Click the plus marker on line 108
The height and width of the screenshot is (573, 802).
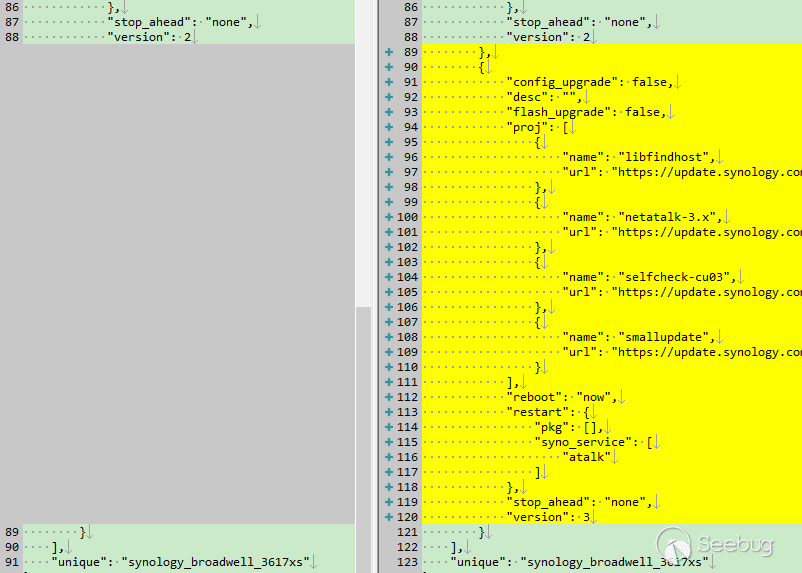(388, 337)
